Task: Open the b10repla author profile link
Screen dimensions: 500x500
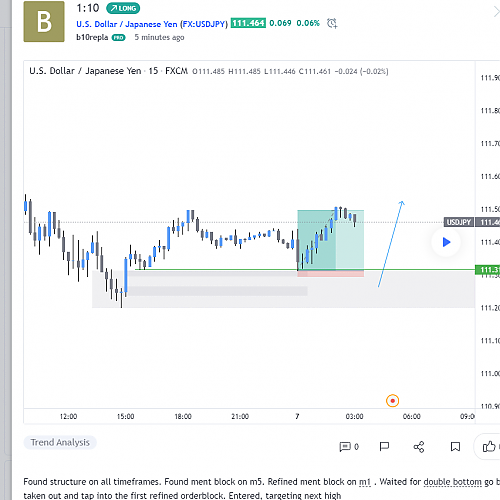Action: tap(92, 37)
